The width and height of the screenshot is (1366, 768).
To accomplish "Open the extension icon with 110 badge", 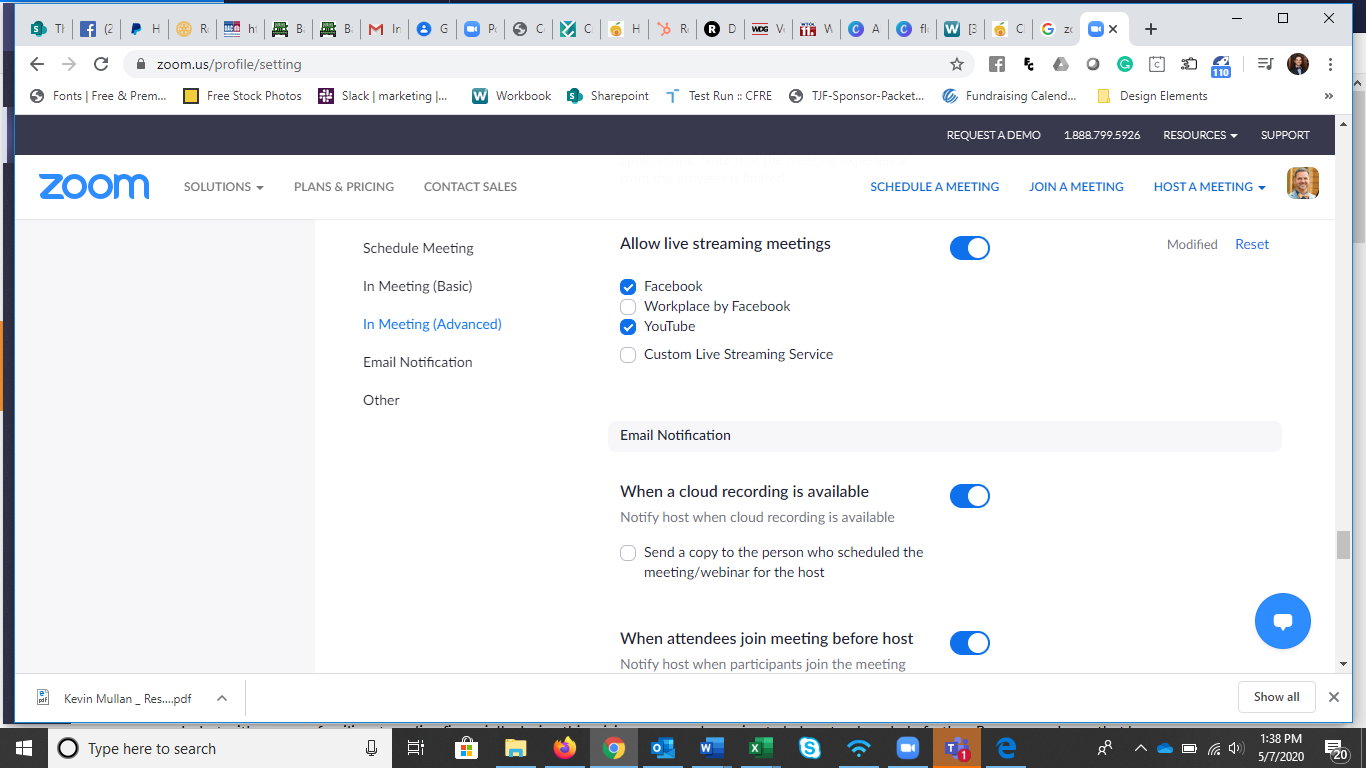I will click(1220, 65).
